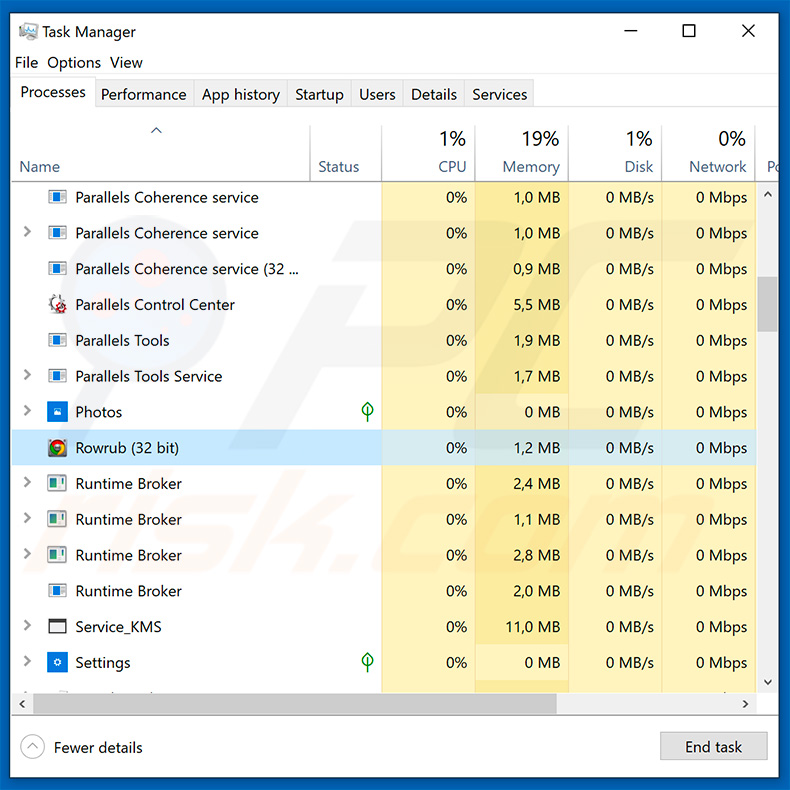
Task: Click the horizontal scroll right arrow
Action: point(745,703)
